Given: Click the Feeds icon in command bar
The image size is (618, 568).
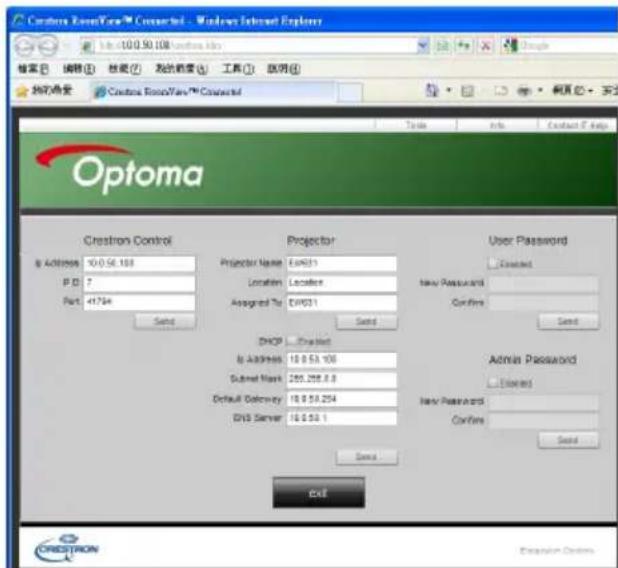Looking at the screenshot, I should pyautogui.click(x=468, y=91).
